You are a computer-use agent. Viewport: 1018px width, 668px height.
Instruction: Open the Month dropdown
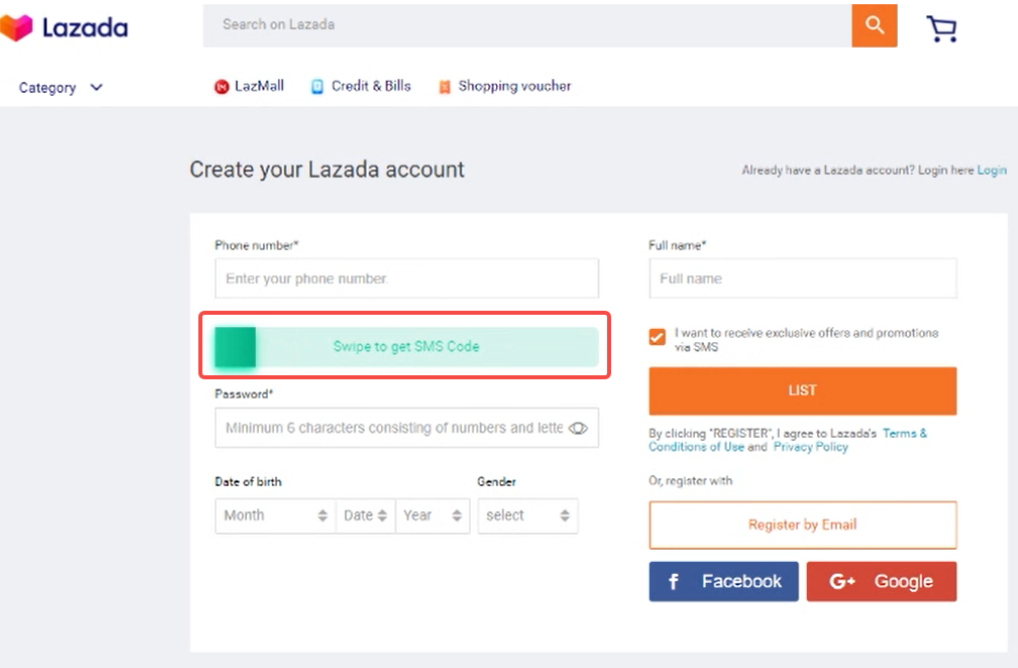274,515
